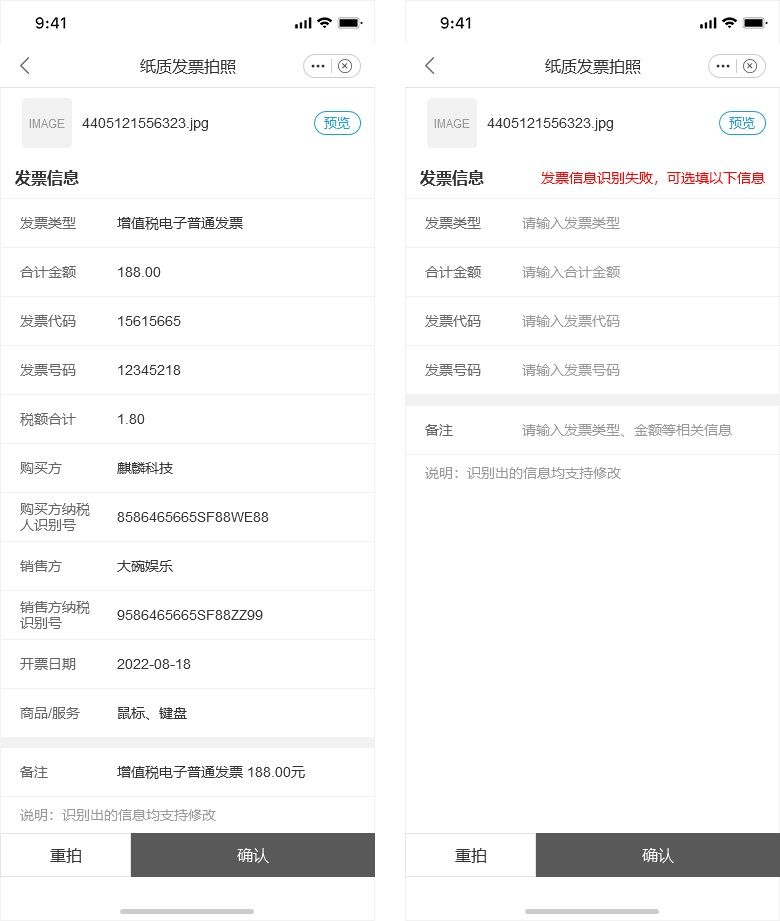Edit buyer tax ID 8586465665SF88WE88

[x=193, y=517]
